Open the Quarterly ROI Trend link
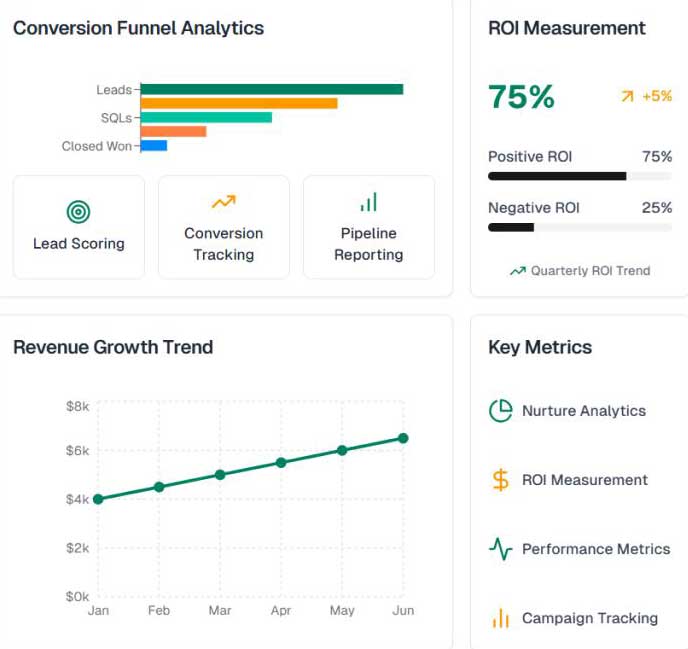Image resolution: width=688 pixels, height=649 pixels. pos(580,271)
